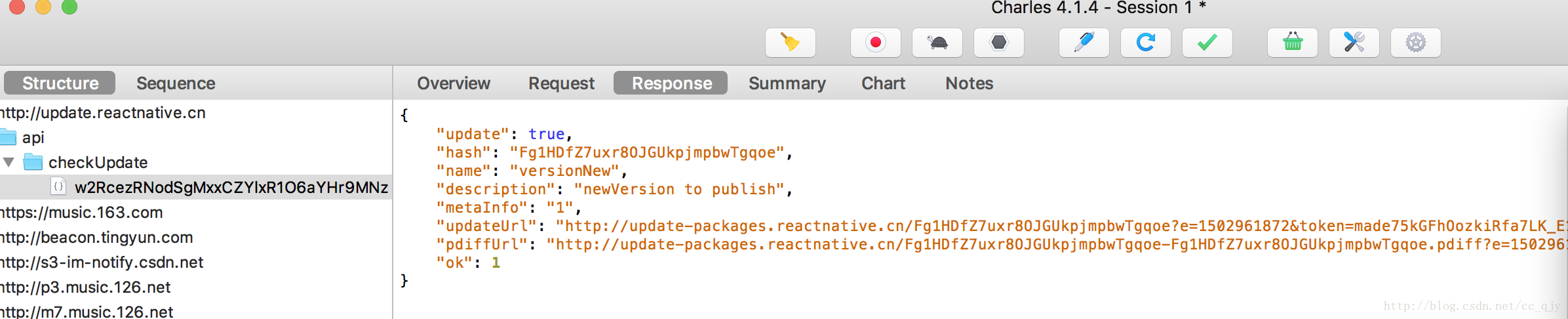Open the green basket publish icon

1292,43
